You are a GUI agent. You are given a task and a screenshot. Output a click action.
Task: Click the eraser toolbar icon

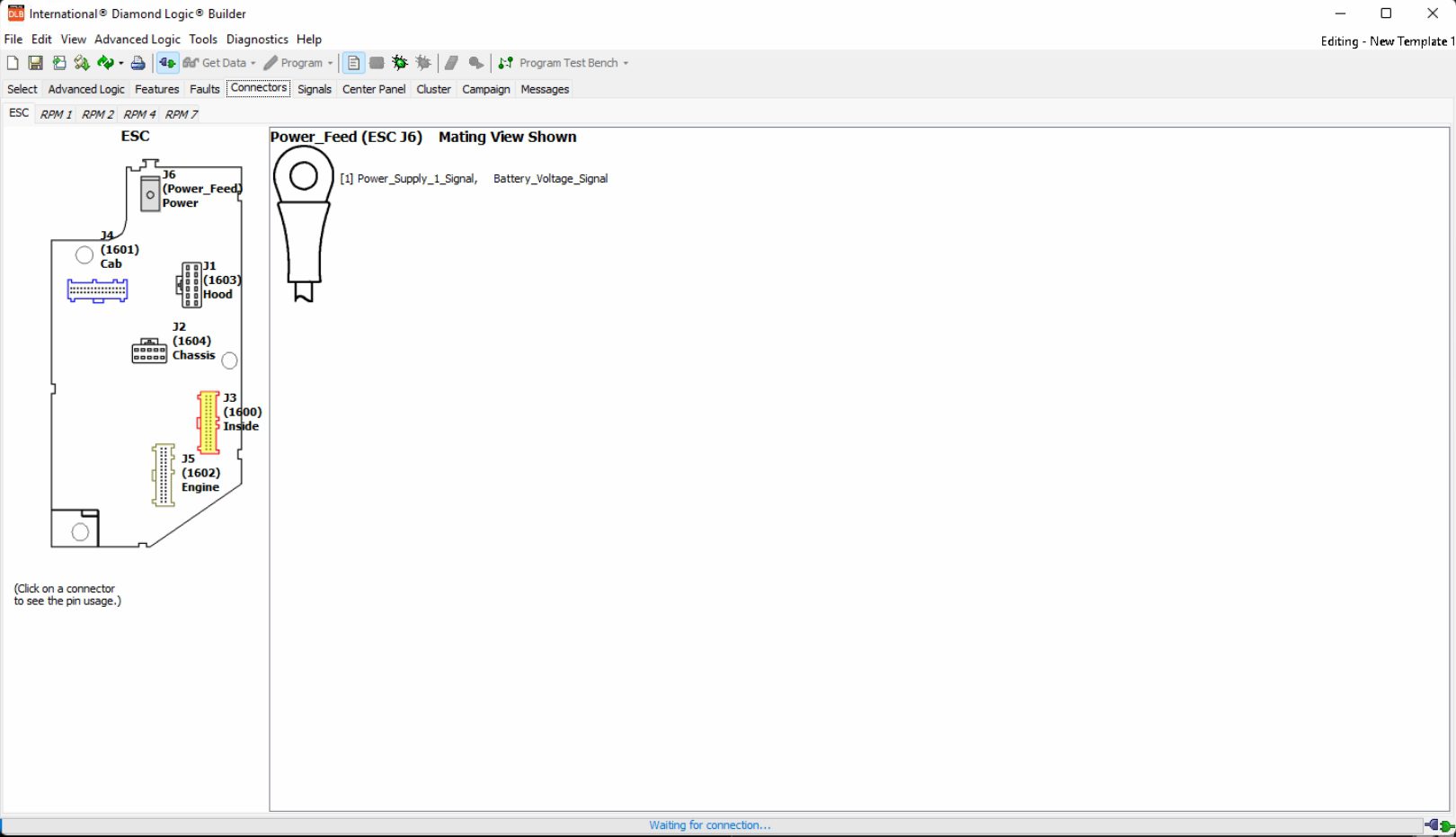[450, 63]
